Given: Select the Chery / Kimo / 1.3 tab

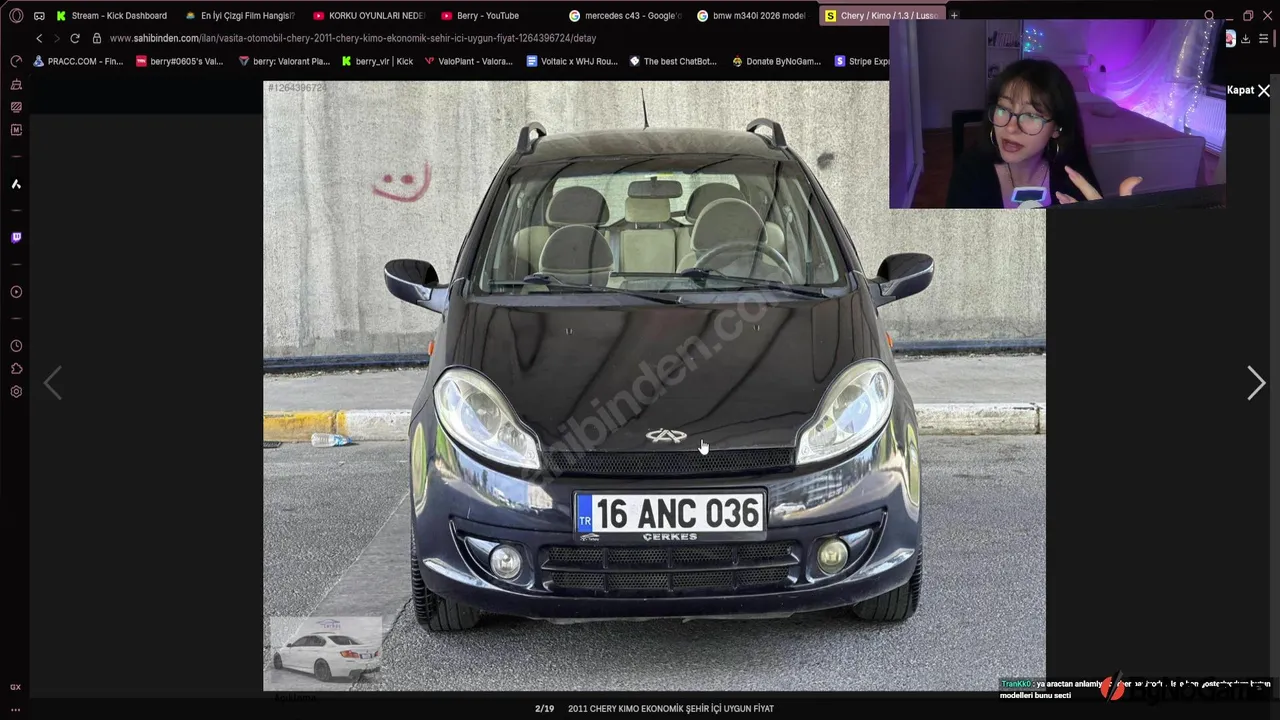Looking at the screenshot, I should point(880,16).
